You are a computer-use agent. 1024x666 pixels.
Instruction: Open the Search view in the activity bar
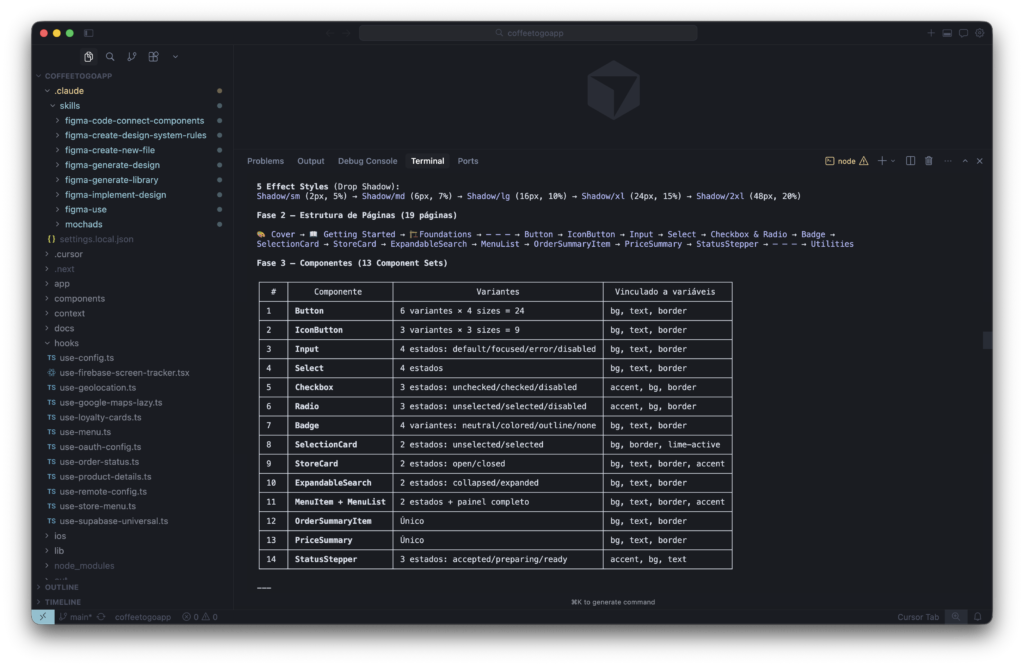(110, 57)
